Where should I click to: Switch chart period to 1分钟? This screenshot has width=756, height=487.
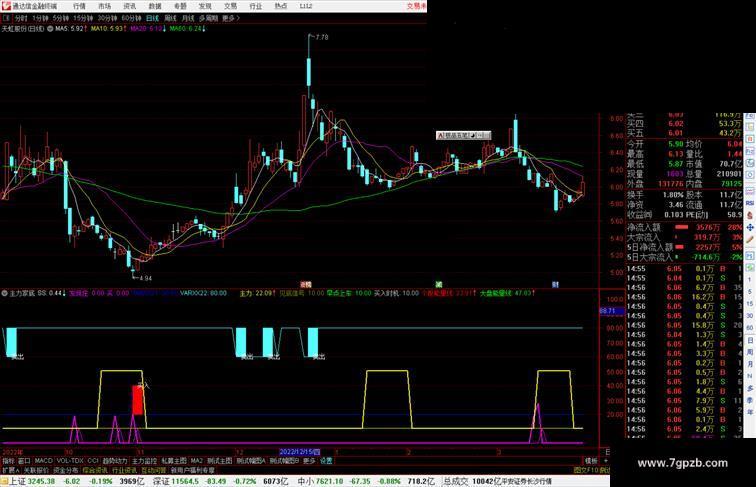[x=40, y=18]
